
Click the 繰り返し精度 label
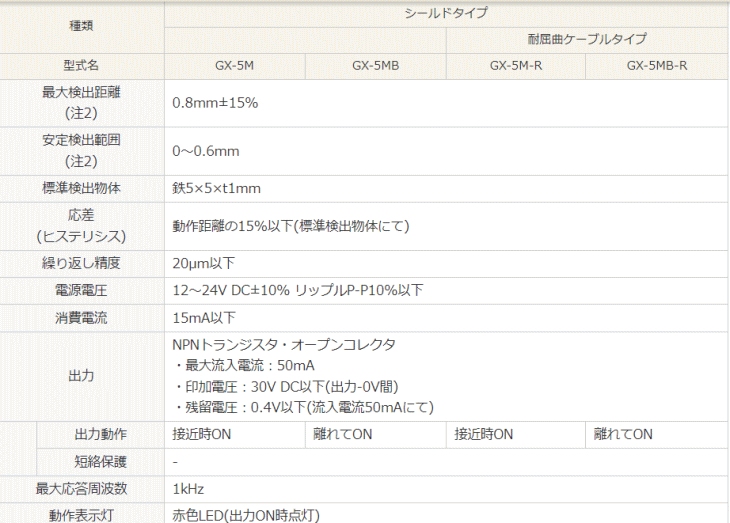tap(81, 263)
